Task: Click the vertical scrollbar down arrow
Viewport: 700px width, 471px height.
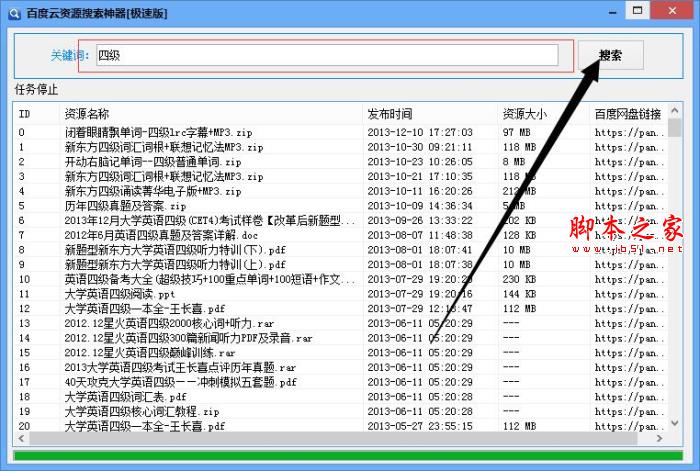Action: click(x=675, y=423)
